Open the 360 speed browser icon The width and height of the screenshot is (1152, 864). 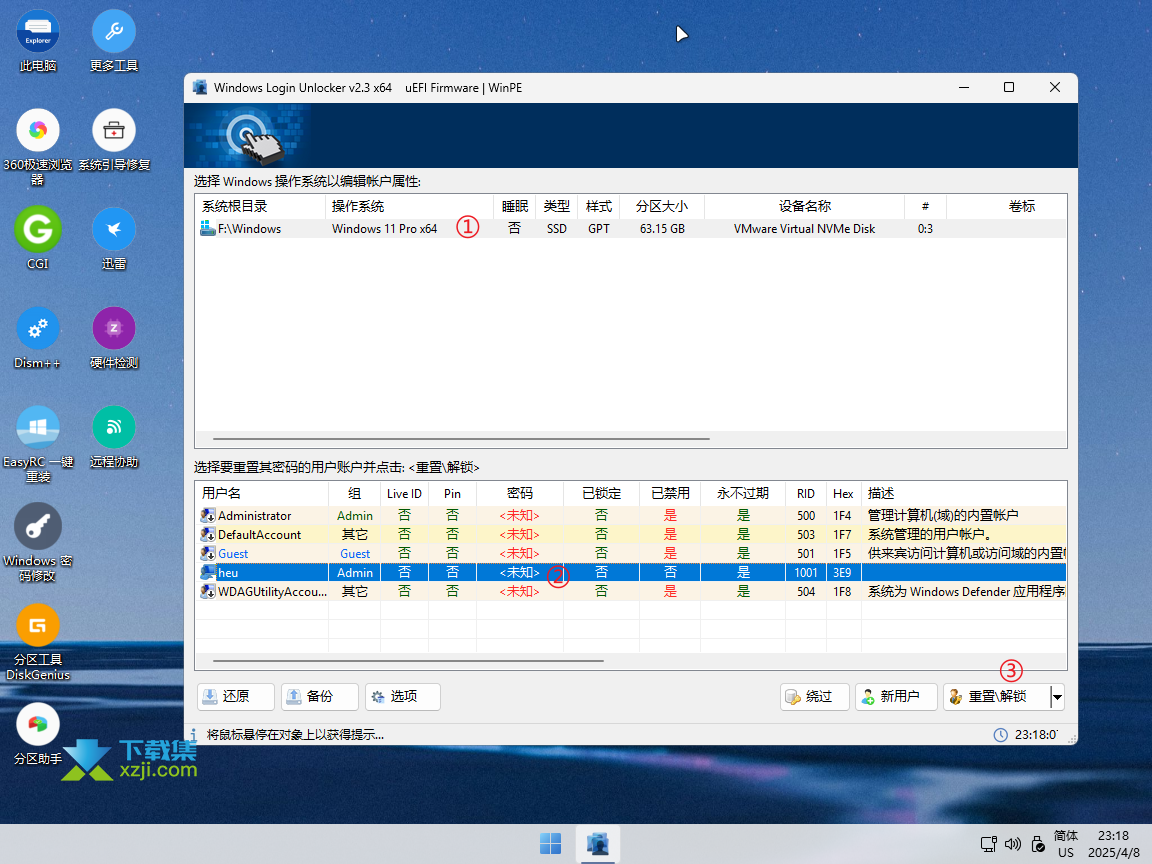[x=38, y=131]
